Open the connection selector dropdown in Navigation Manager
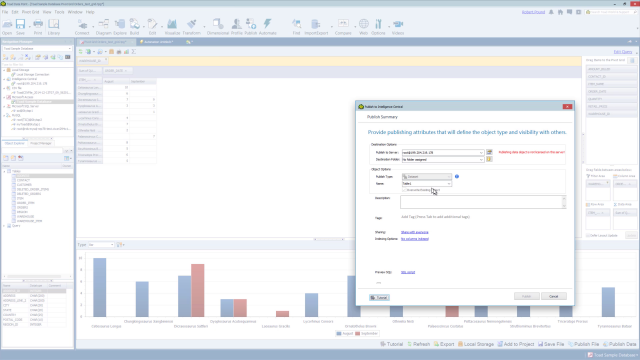This screenshot has height=360, width=640. tap(69, 49)
